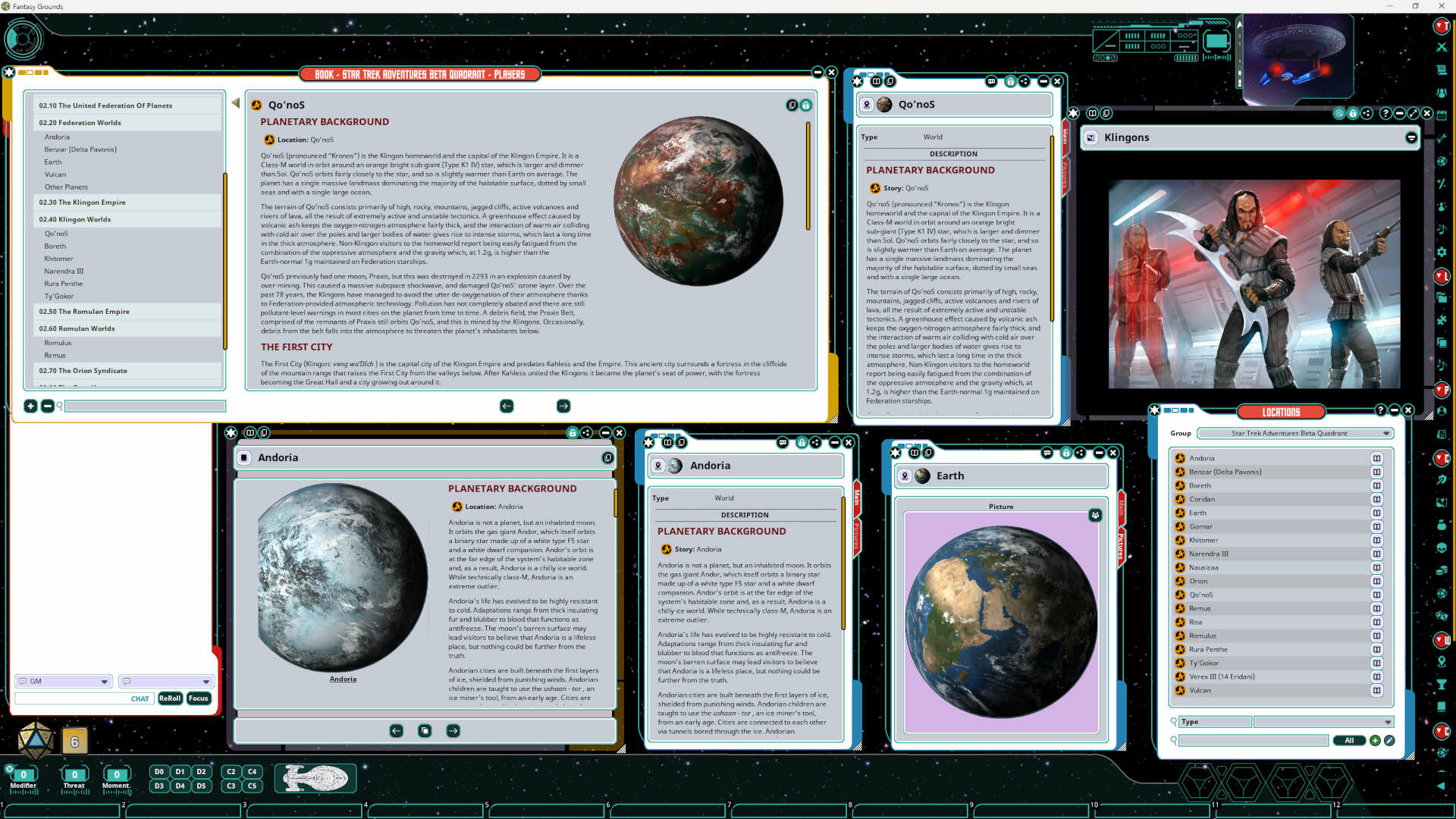Viewport: 1456px width, 819px height.
Task: Click the chat input field
Action: (x=72, y=699)
